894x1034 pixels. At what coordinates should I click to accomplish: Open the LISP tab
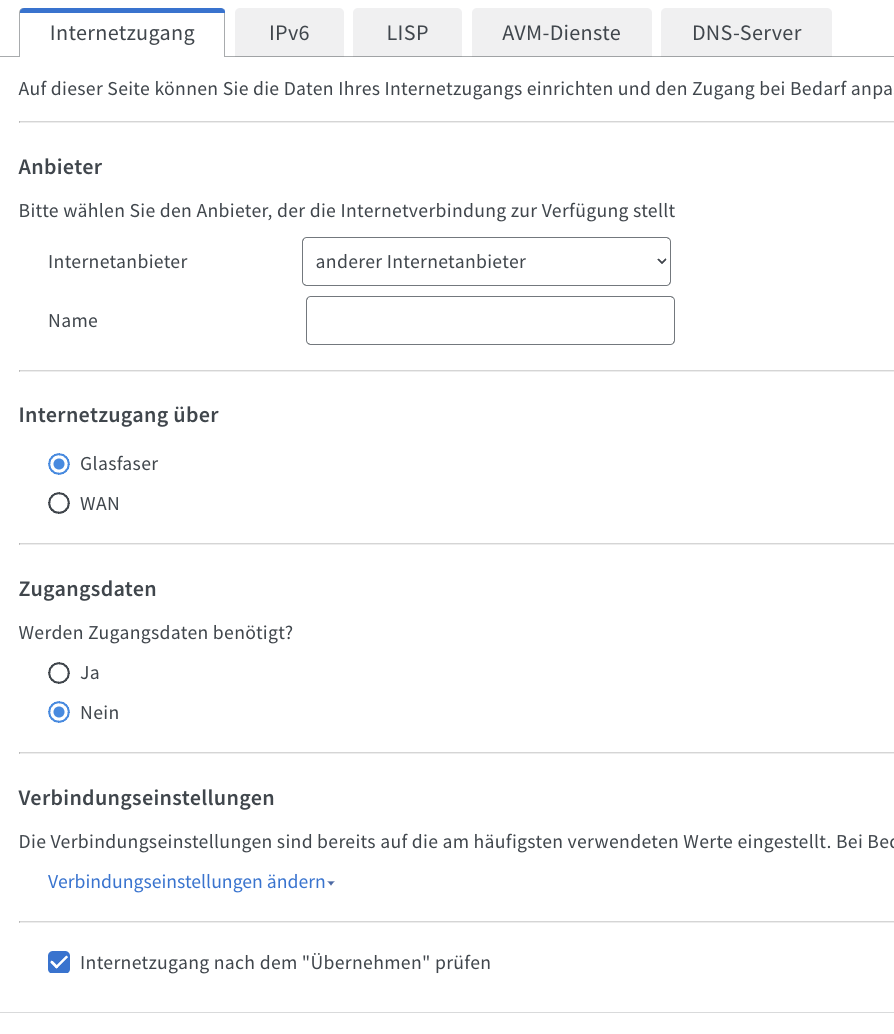pyautogui.click(x=407, y=32)
